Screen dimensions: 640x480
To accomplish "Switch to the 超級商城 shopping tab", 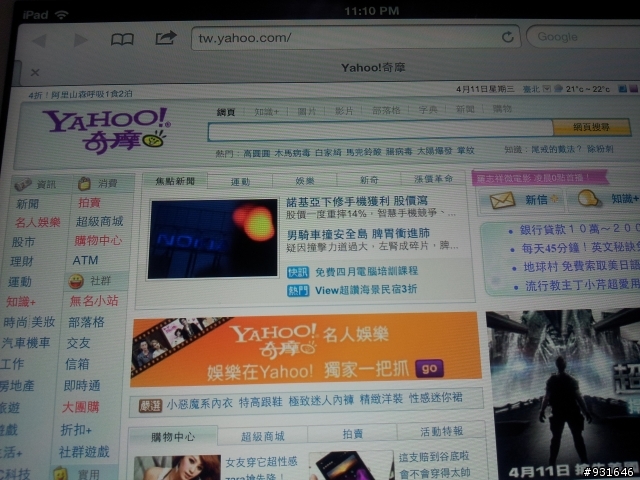I will [x=262, y=436].
